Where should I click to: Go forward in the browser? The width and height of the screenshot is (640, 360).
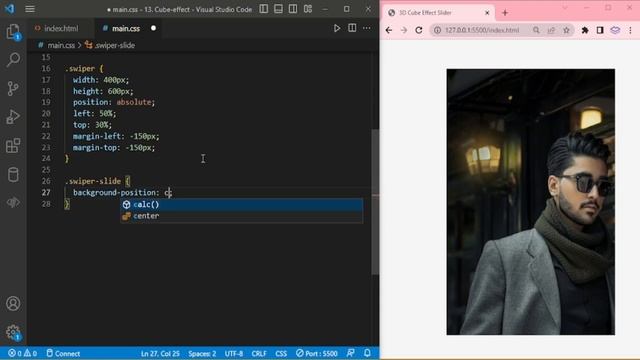(404, 30)
